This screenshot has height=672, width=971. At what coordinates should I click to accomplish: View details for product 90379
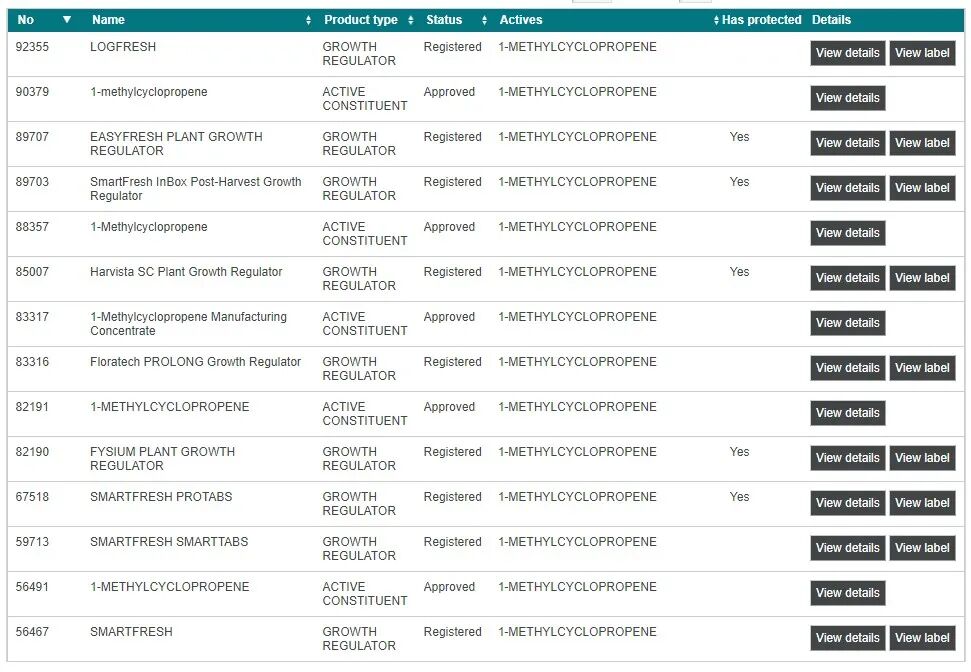coord(848,98)
